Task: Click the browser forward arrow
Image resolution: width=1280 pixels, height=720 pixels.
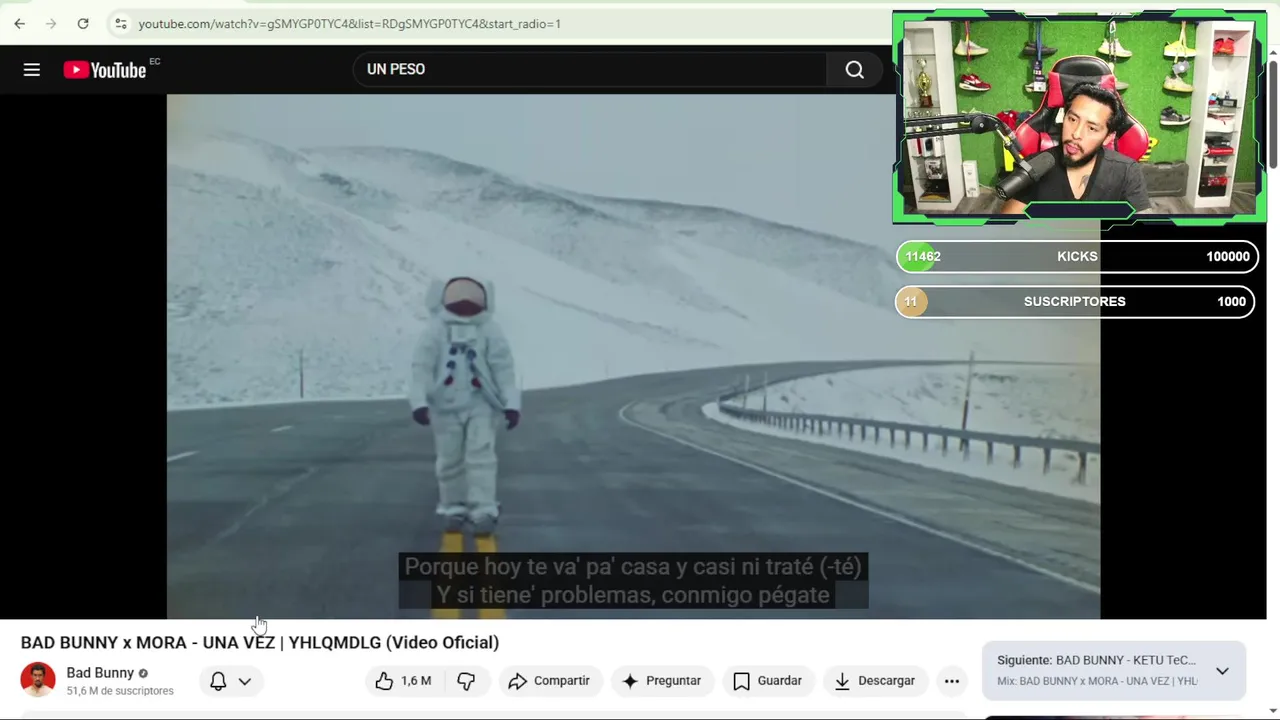Action: click(x=51, y=23)
